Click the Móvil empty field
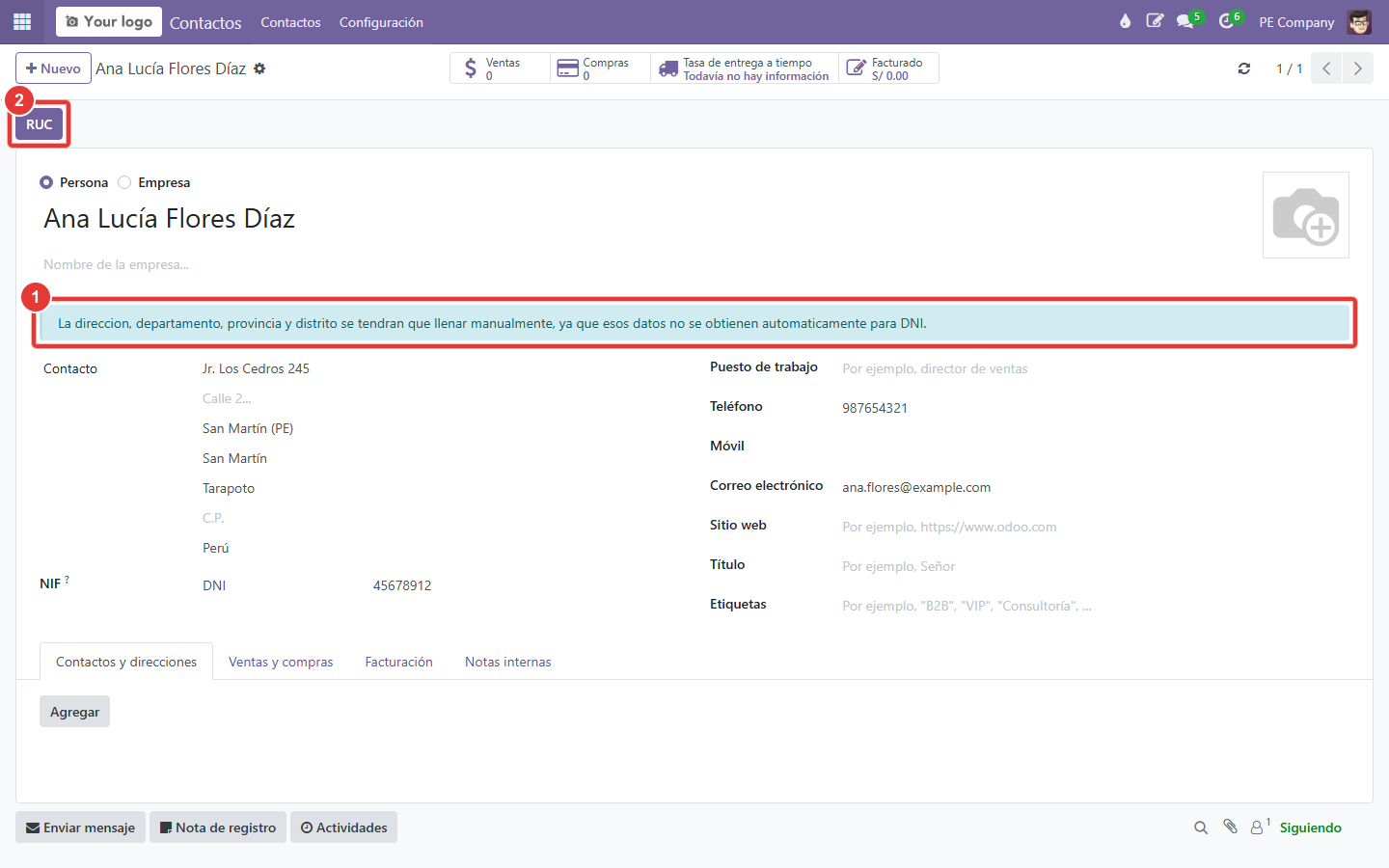The height and width of the screenshot is (868, 1389). click(1096, 448)
